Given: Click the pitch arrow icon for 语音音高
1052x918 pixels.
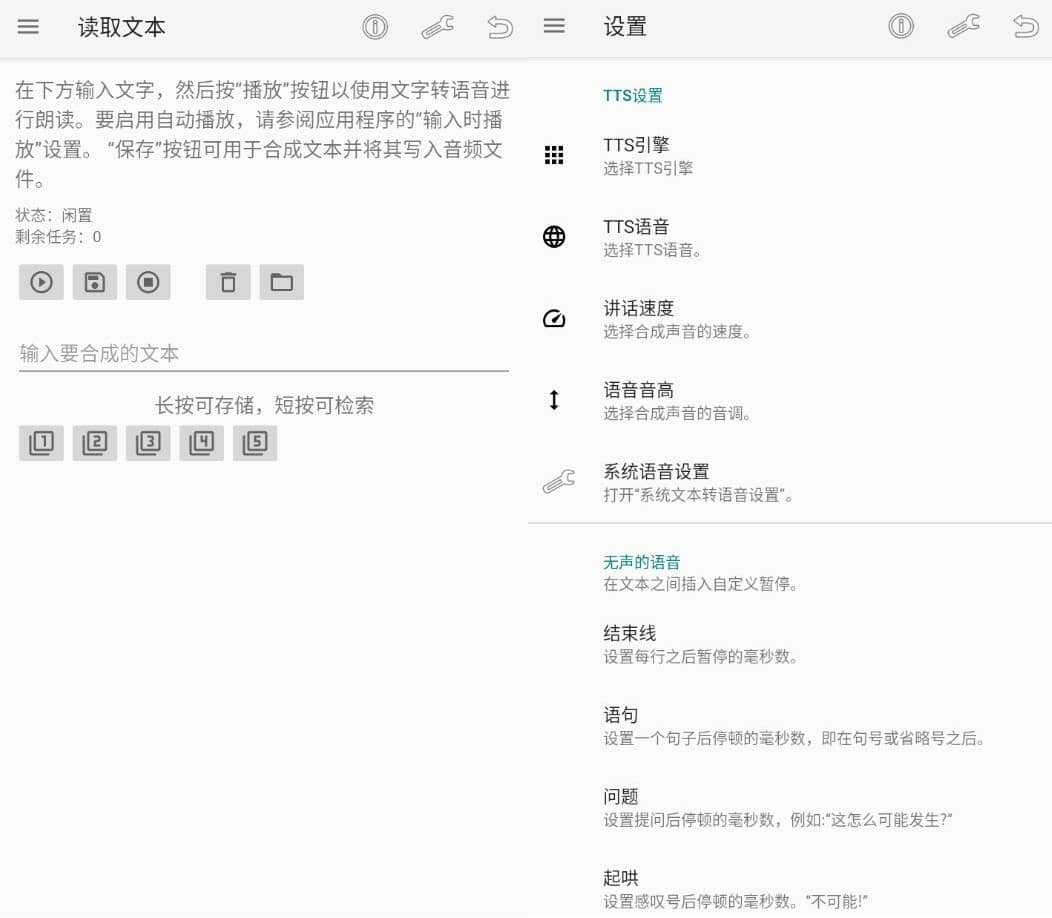Looking at the screenshot, I should coord(555,400).
